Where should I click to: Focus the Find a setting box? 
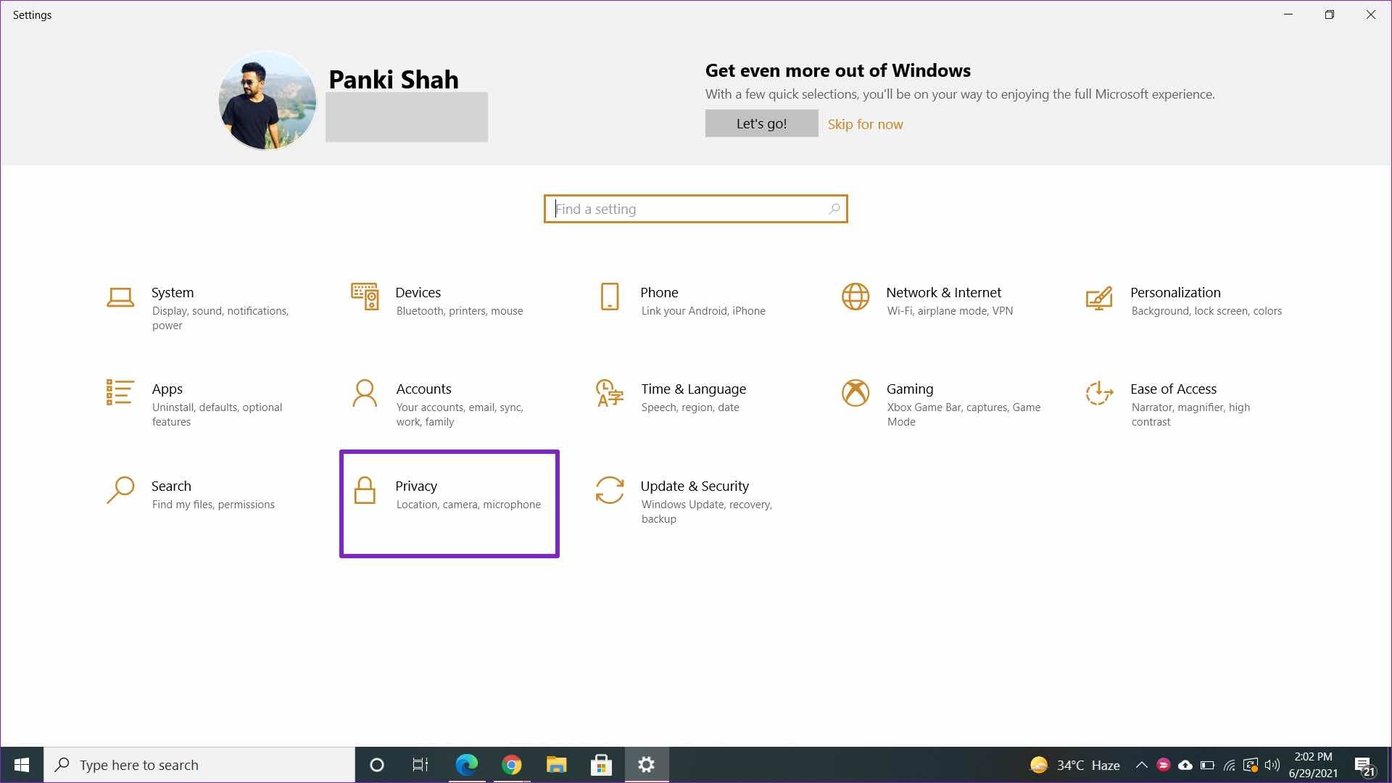click(696, 209)
